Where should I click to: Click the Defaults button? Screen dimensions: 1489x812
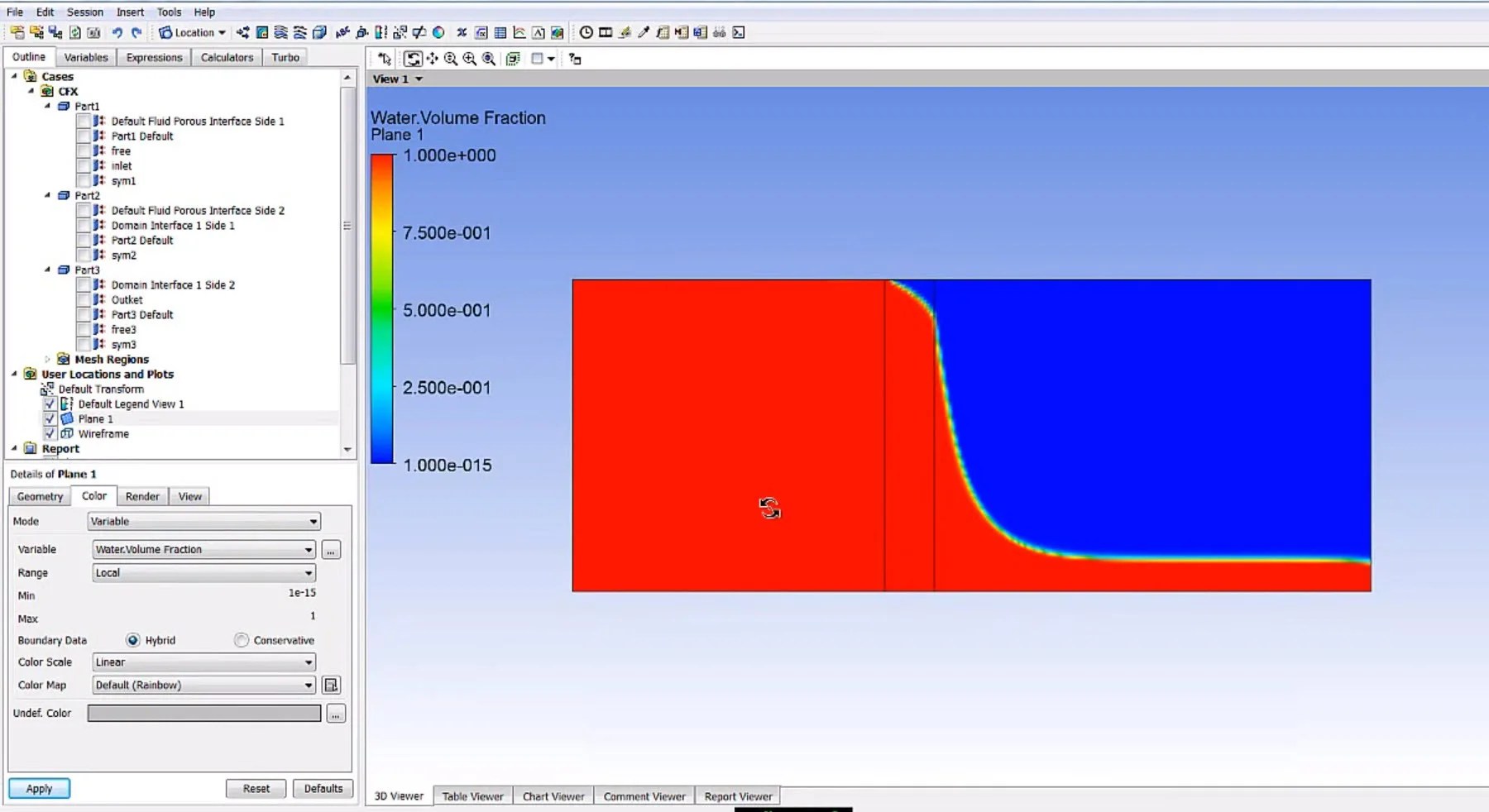pos(323,788)
